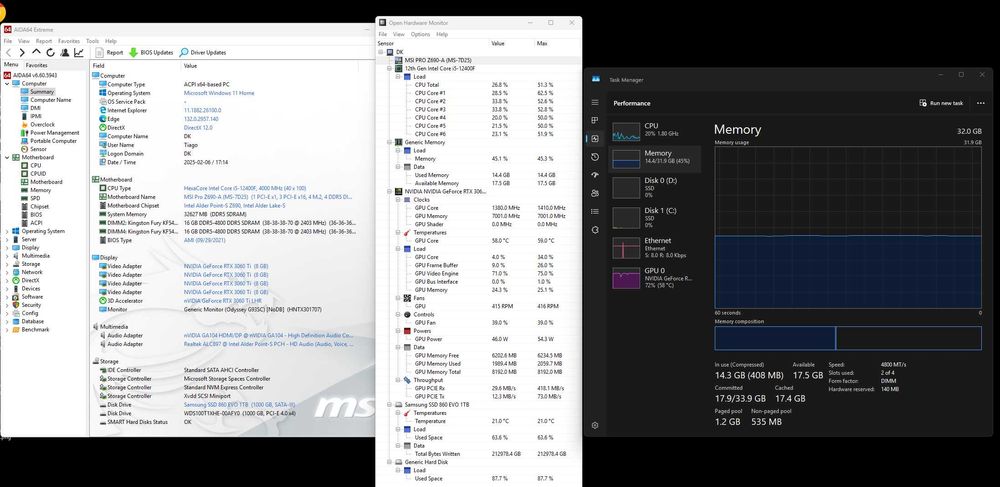Image resolution: width=1000 pixels, height=487 pixels.
Task: Select Performance page icon in Task Manager sidebar
Action: coord(595,139)
